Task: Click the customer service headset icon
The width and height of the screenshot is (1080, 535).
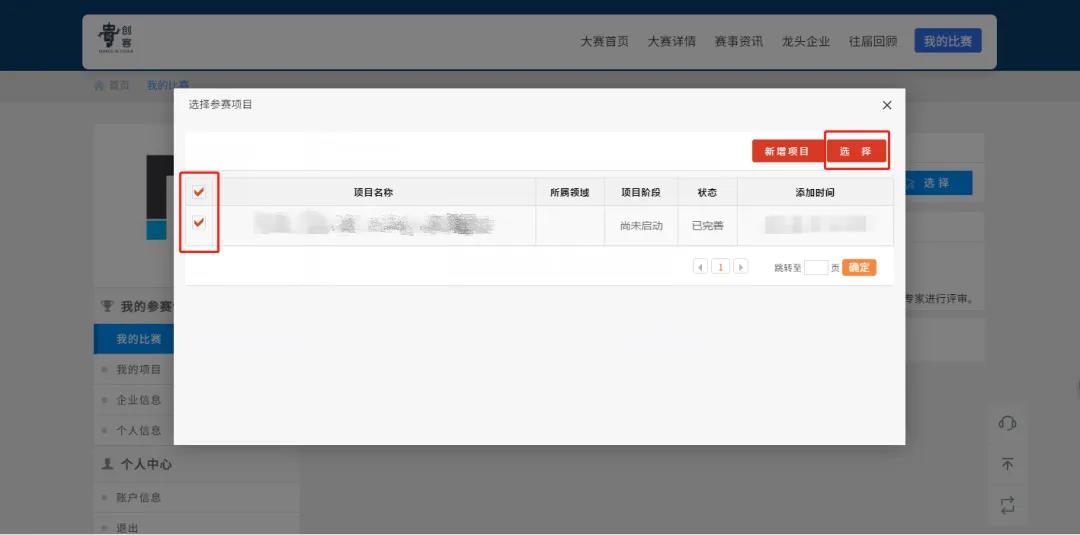Action: 1007,423
